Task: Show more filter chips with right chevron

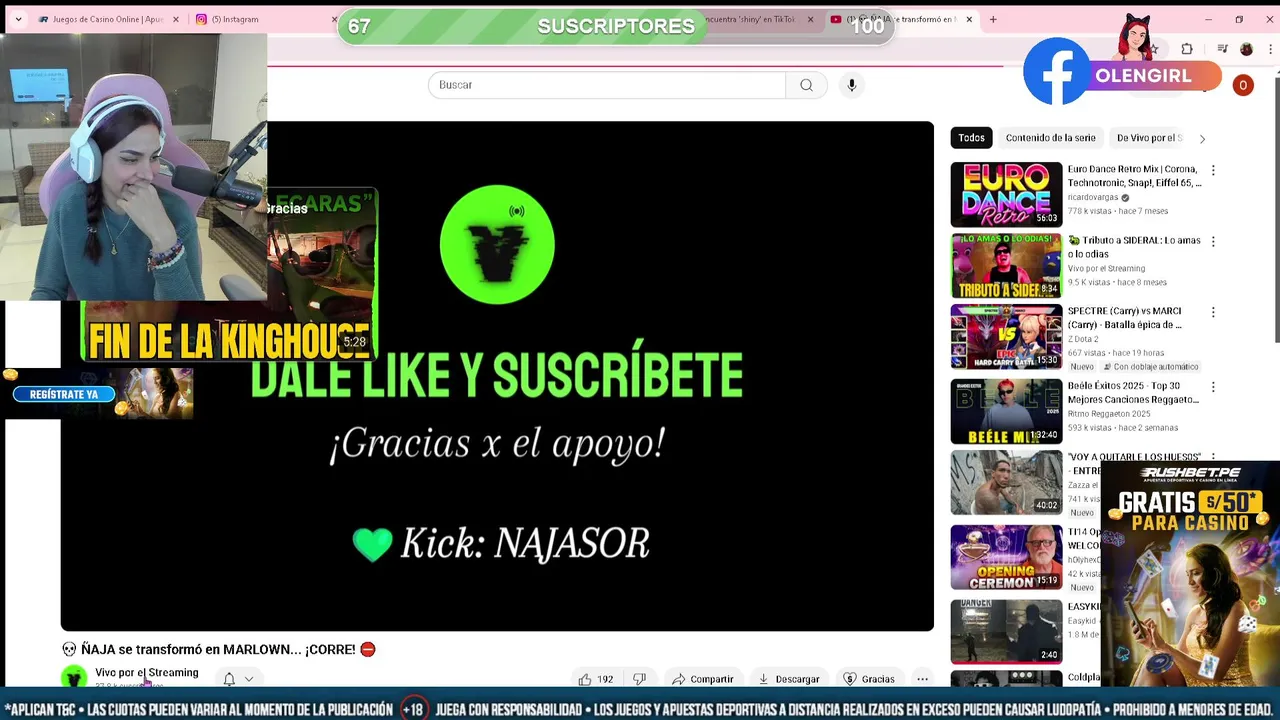Action: [x=1202, y=139]
